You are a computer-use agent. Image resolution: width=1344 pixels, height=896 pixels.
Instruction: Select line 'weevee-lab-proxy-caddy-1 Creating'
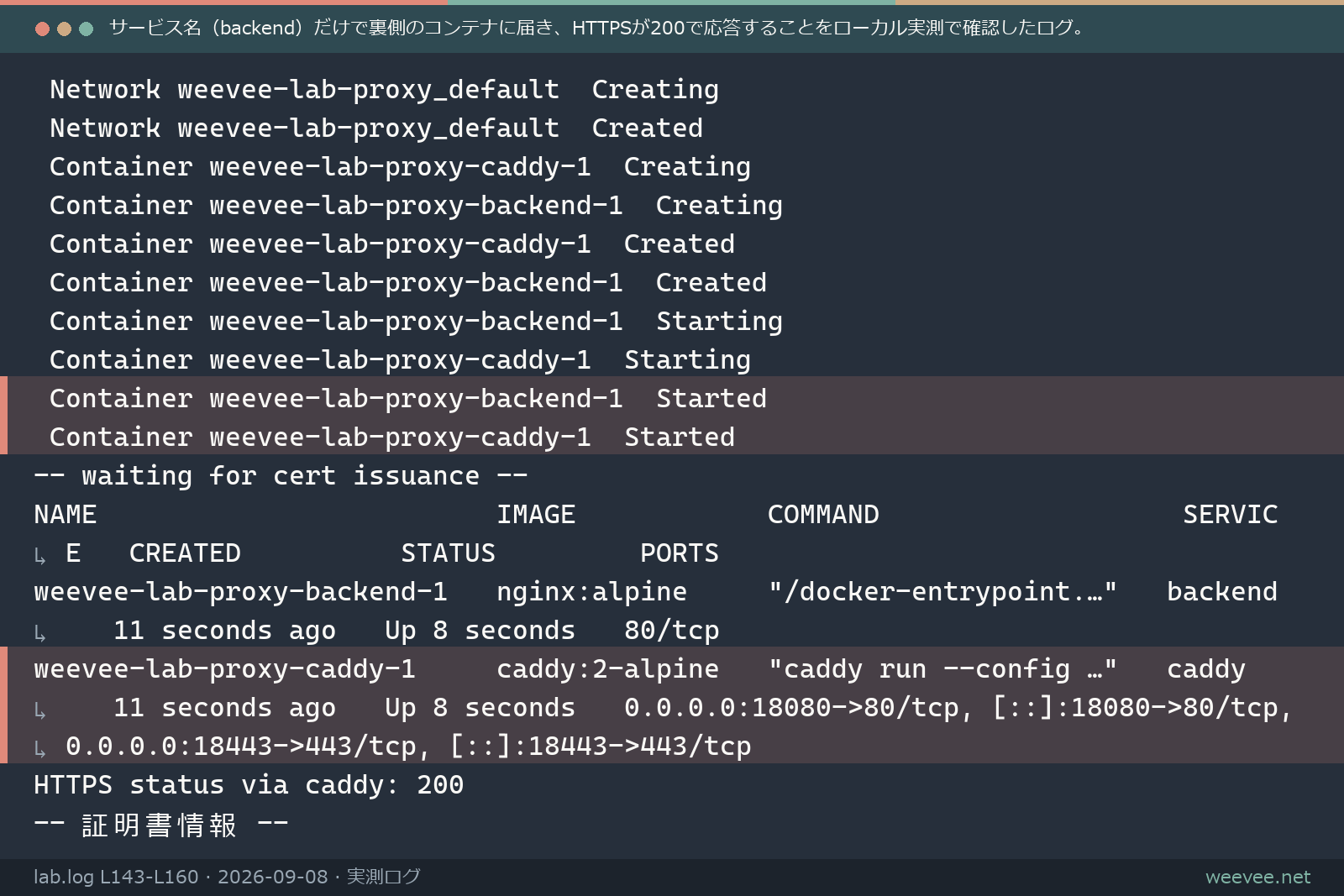tap(400, 166)
